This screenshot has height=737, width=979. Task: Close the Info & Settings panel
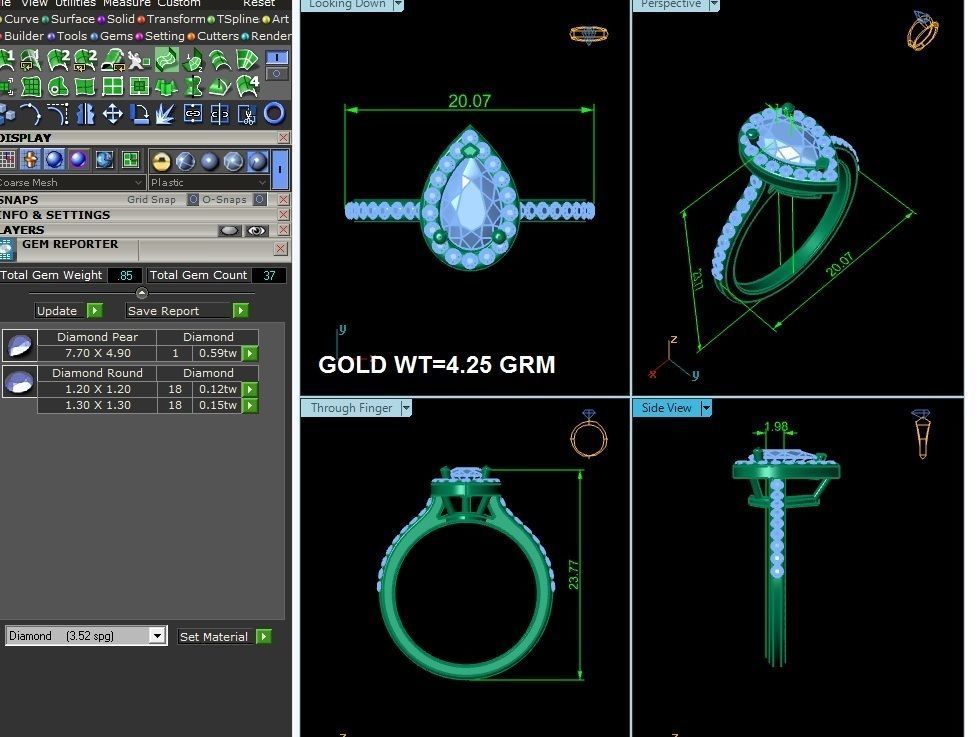(283, 215)
